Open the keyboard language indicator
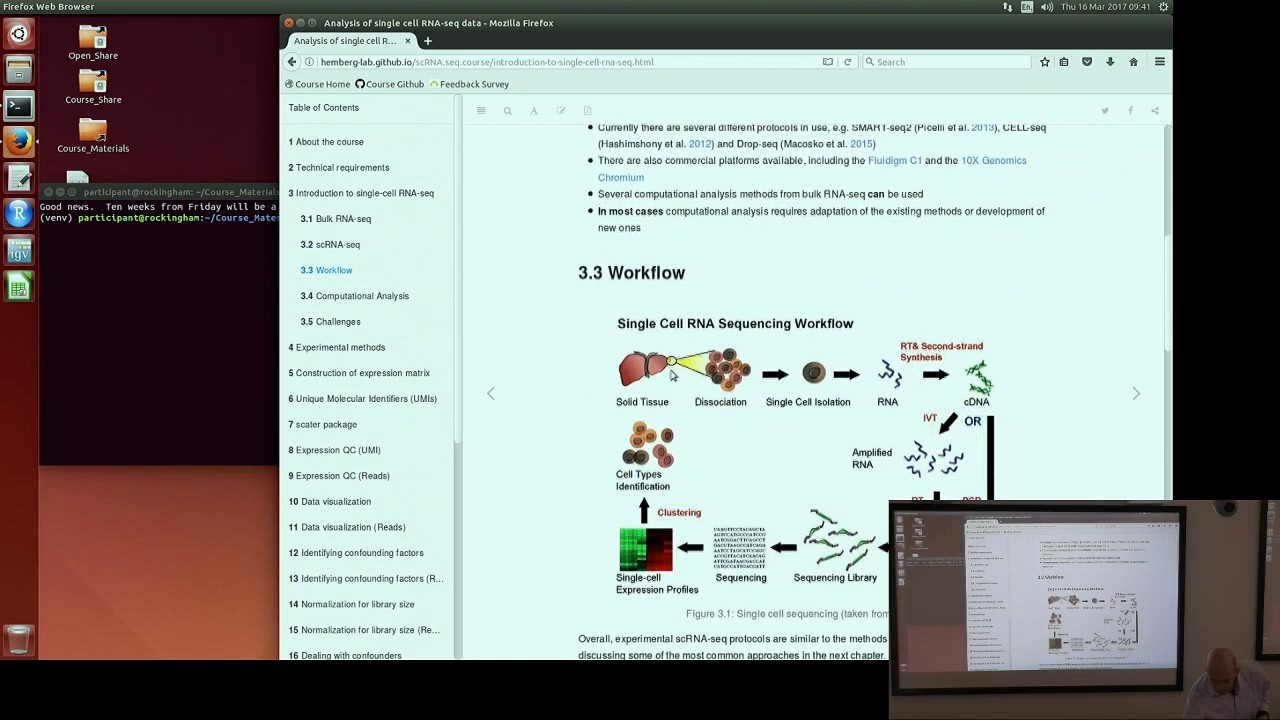 1027,7
